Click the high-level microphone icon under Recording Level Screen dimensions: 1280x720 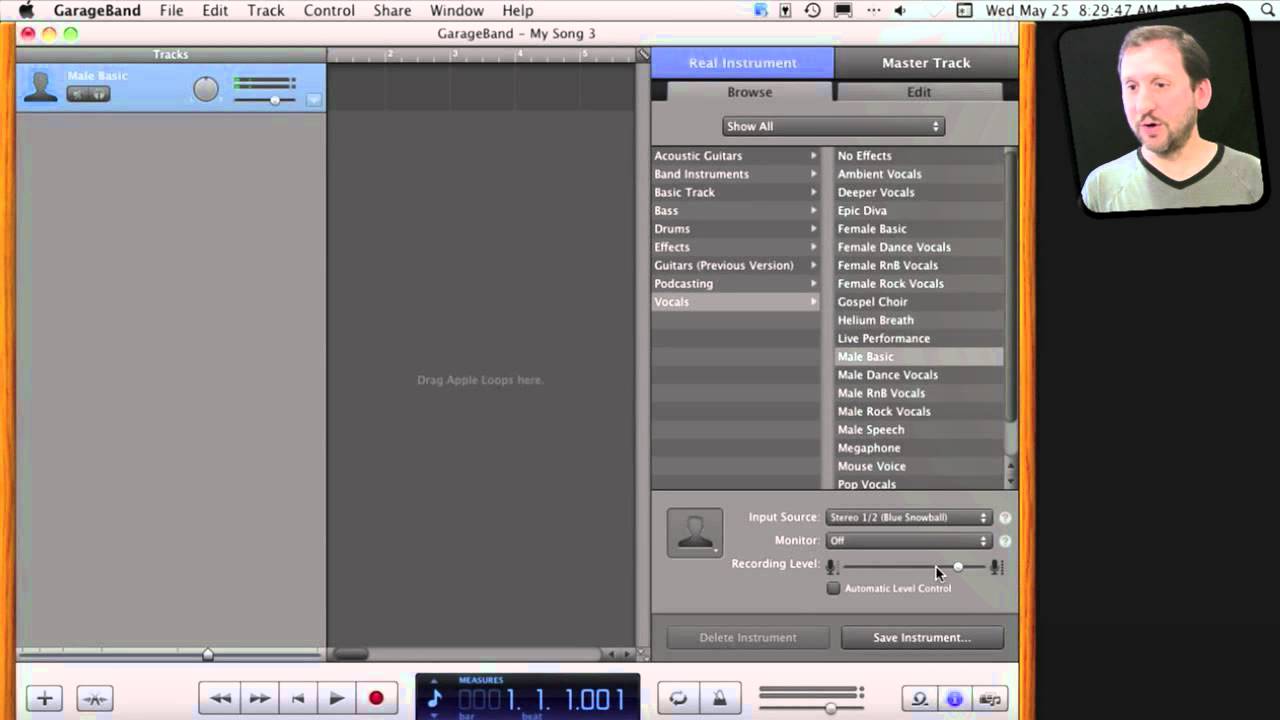point(996,567)
